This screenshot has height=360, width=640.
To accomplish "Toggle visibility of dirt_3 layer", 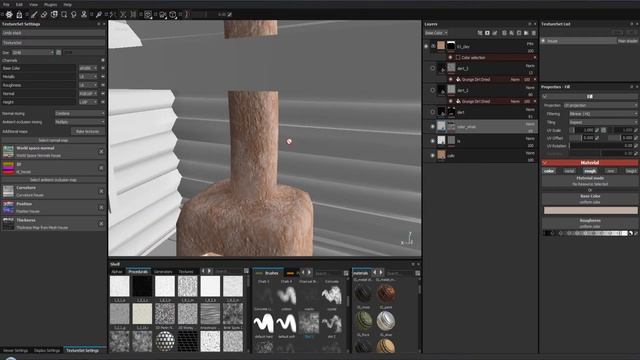I will coord(433,68).
